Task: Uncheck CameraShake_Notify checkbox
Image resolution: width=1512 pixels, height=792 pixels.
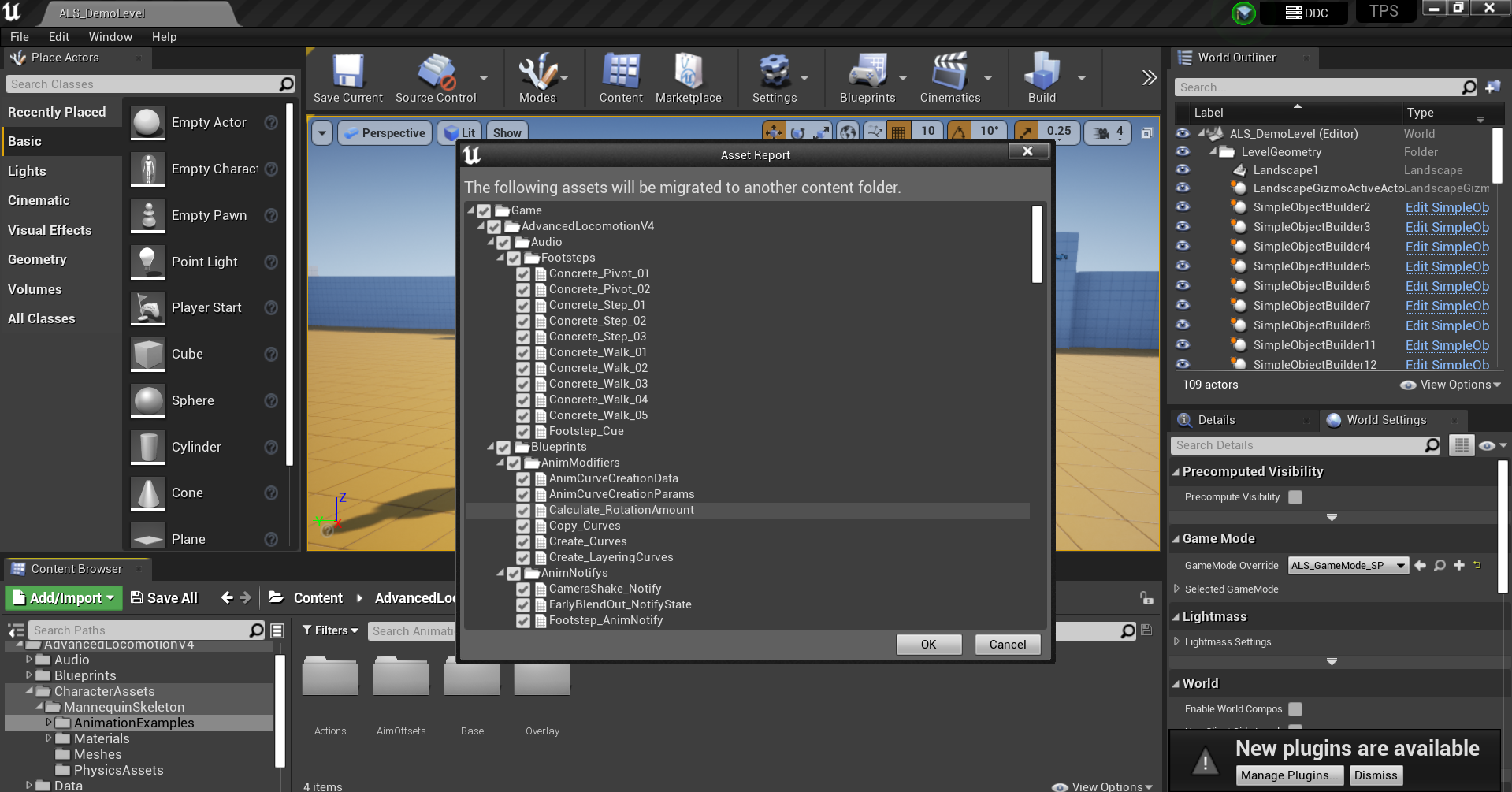Action: click(x=523, y=589)
